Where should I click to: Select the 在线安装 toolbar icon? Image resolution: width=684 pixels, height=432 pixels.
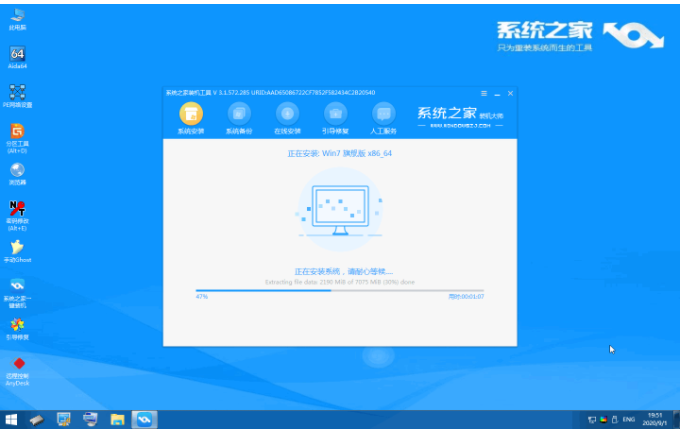click(x=287, y=116)
